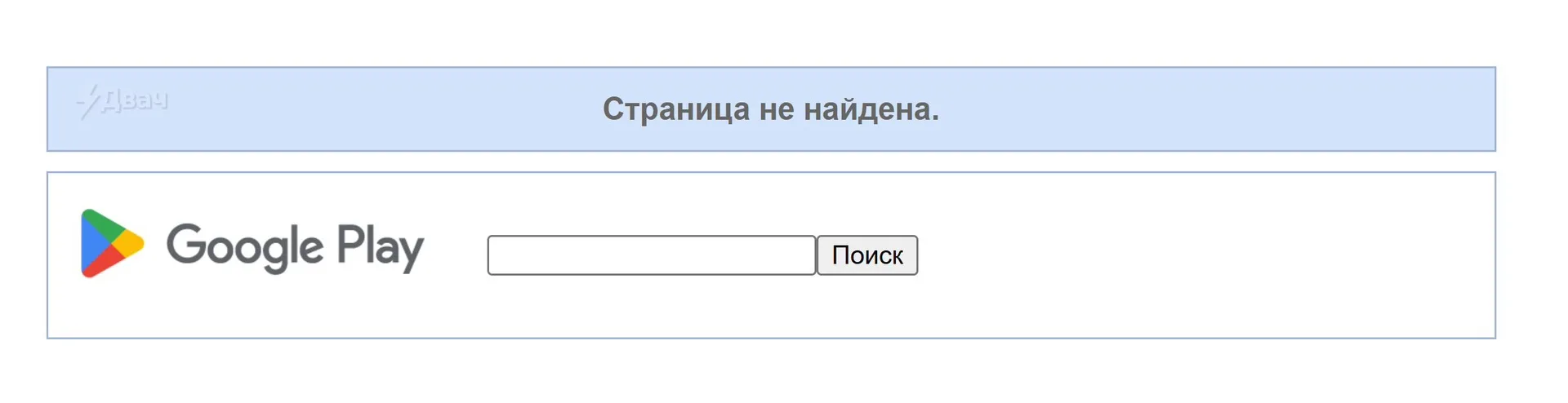Click the Двач text in the banner
Viewport: 1568px width, 403px height.
tap(135, 100)
